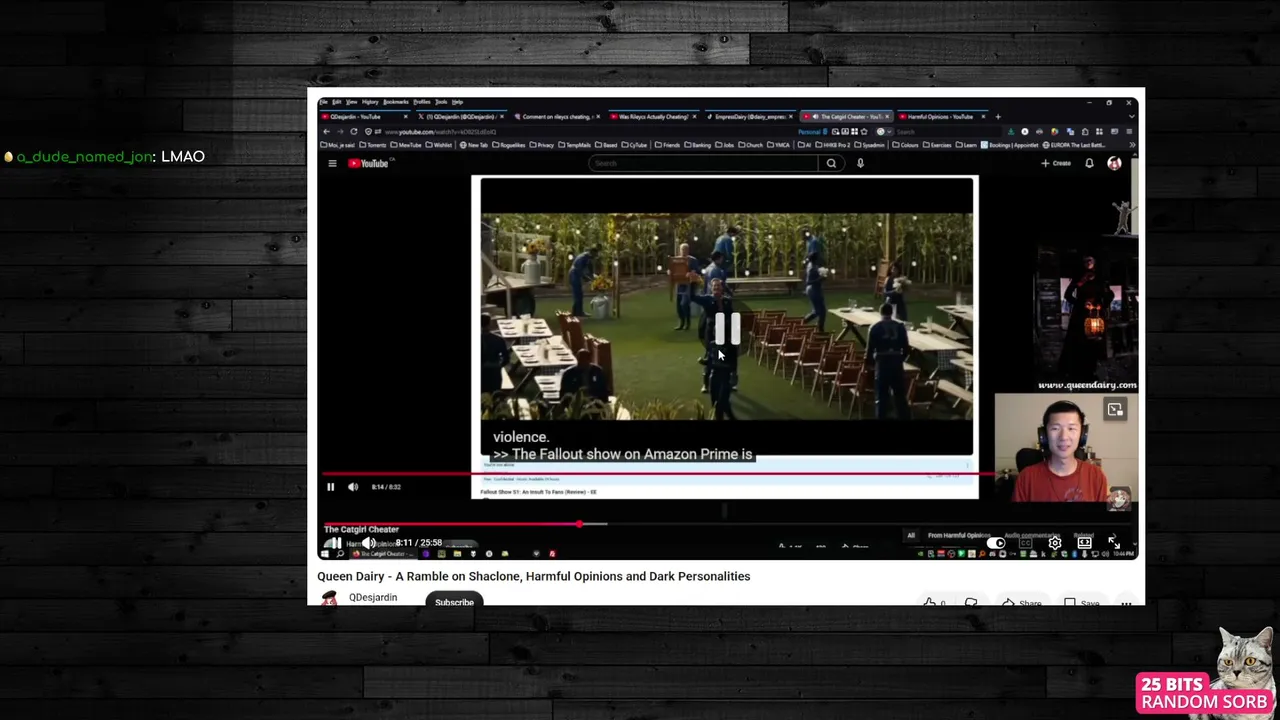The image size is (1280, 720).
Task: Pause the embedded inner video
Action: tap(331, 487)
